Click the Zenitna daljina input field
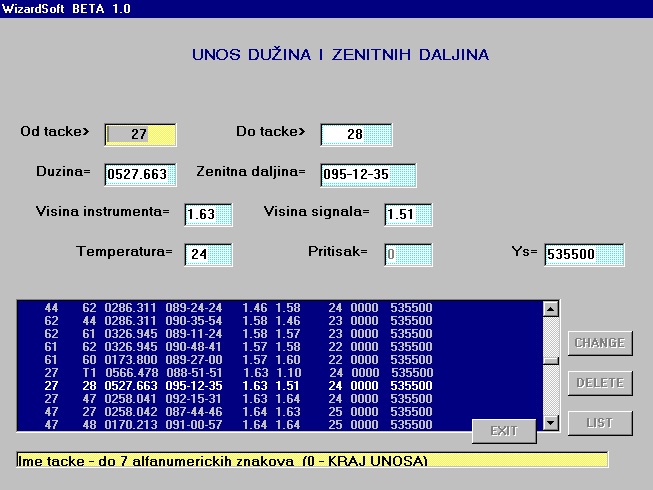Viewport: 653px width, 490px height. (x=368, y=174)
